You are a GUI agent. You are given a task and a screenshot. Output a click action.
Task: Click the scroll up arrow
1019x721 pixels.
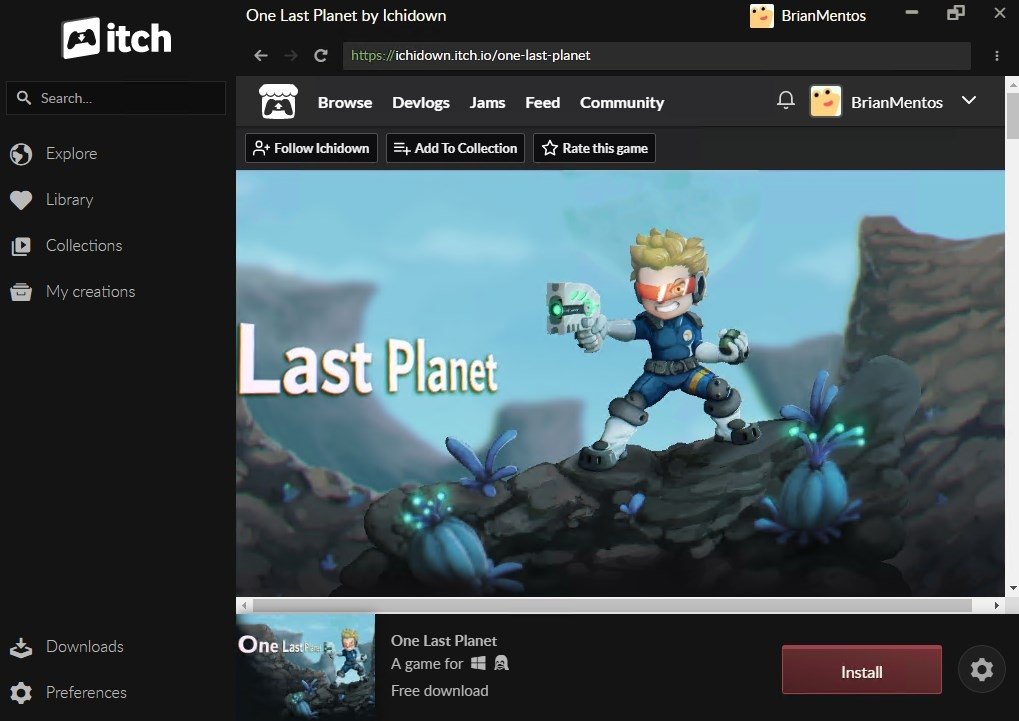[1012, 84]
